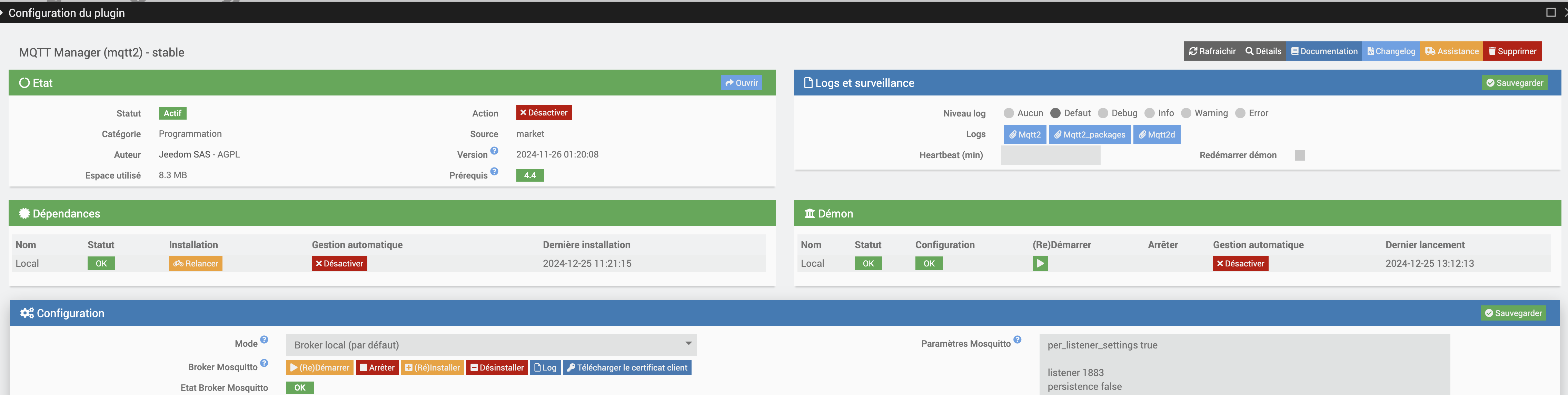
Task: Click (Ré)Installer Mosquitto
Action: pos(433,368)
